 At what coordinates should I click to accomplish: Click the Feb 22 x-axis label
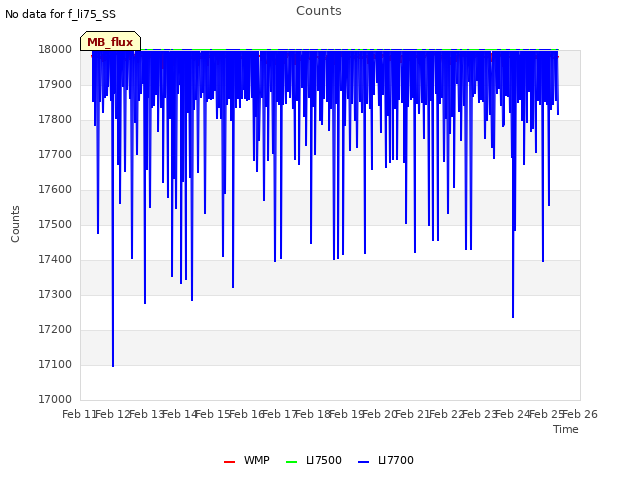point(446,414)
